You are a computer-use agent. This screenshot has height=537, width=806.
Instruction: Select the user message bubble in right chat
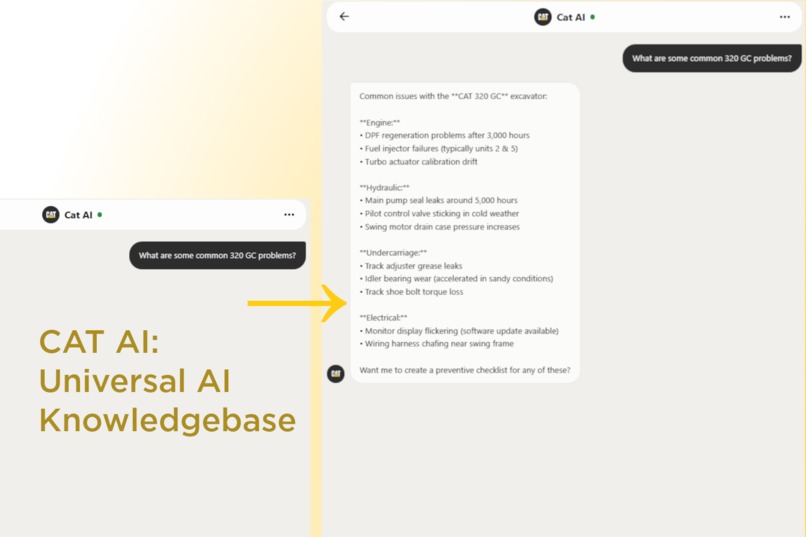(711, 58)
